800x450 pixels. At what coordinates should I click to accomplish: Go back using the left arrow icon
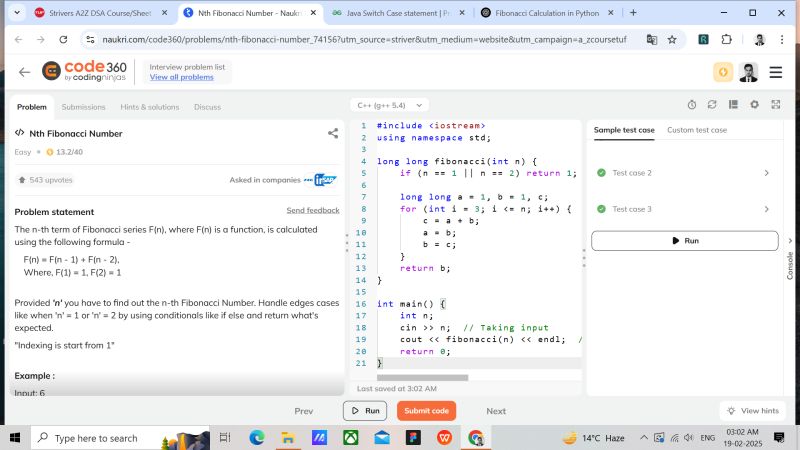tap(24, 72)
